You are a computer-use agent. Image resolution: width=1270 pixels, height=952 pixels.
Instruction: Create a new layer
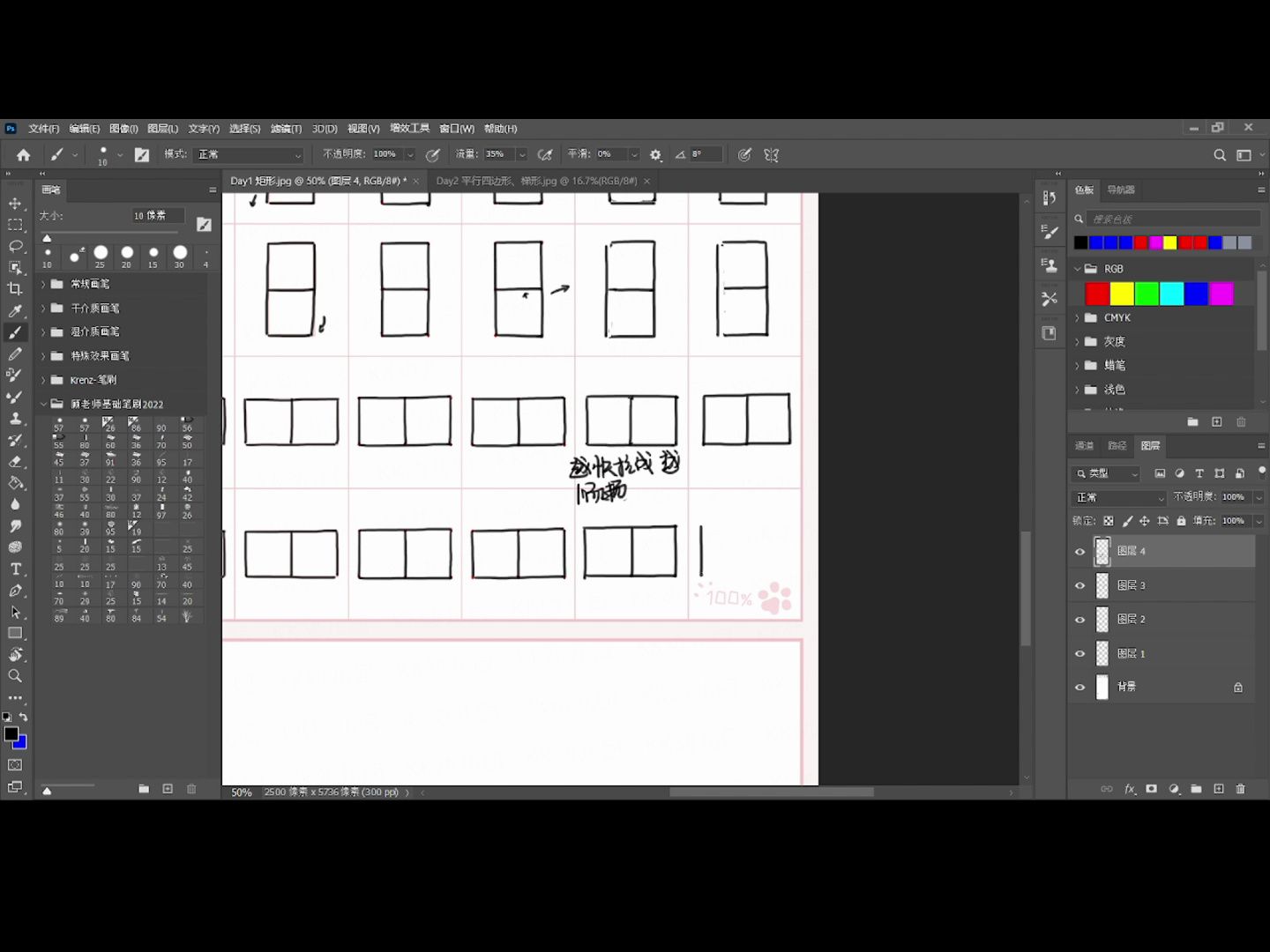[x=1219, y=789]
